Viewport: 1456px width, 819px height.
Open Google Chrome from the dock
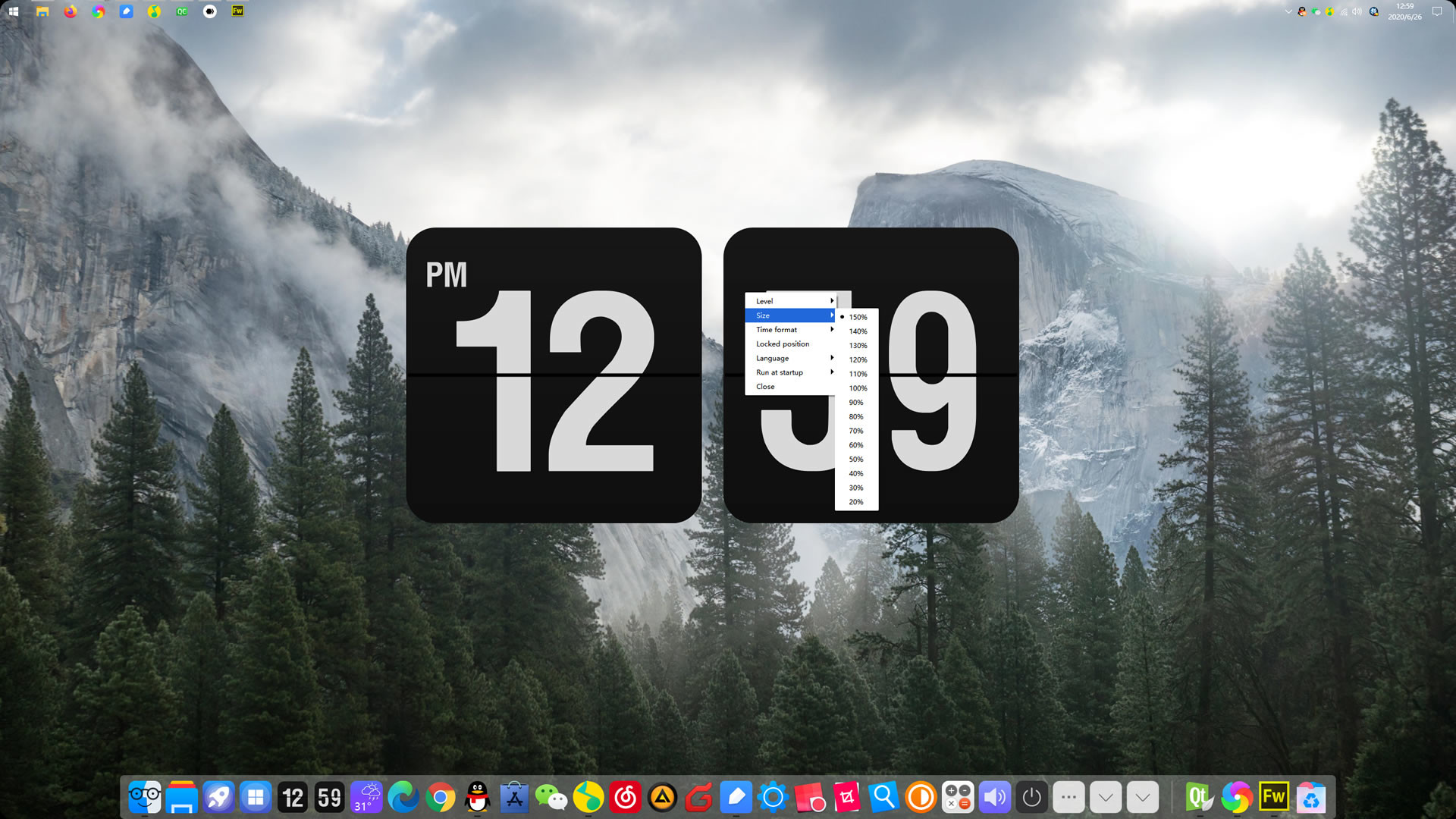click(x=441, y=797)
